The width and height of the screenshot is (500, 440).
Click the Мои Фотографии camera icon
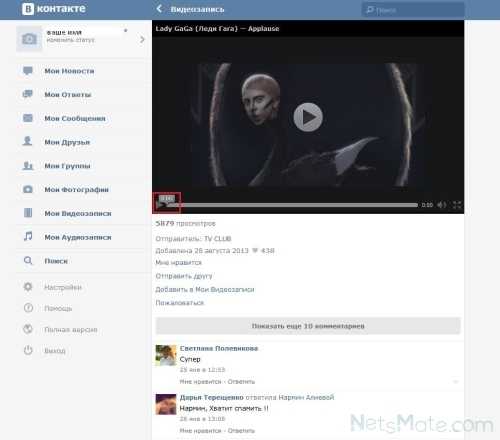28,189
